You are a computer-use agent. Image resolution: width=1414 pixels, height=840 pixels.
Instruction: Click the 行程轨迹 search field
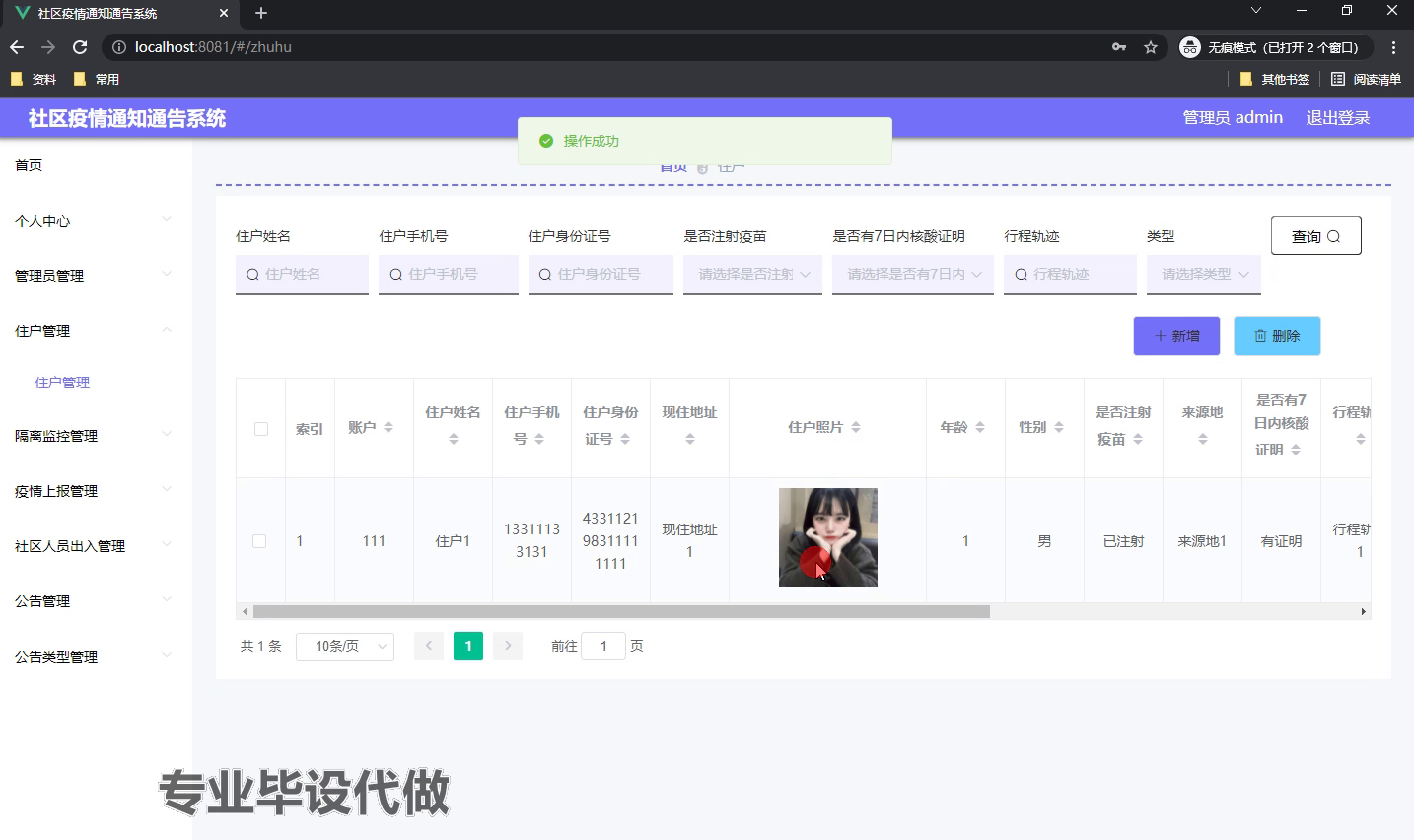coord(1070,274)
